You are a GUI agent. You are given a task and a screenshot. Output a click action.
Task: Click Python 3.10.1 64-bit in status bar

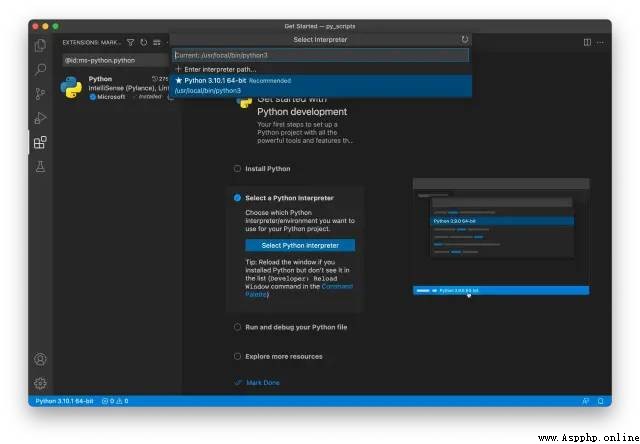[x=64, y=401]
